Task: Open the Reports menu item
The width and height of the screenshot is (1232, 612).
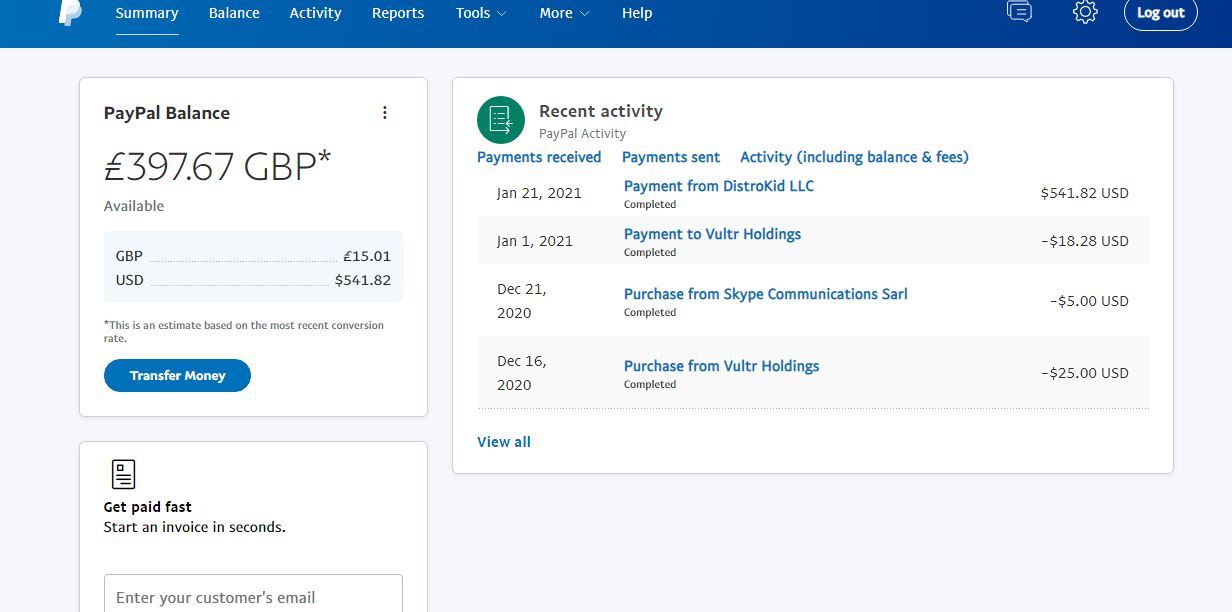Action: click(398, 13)
